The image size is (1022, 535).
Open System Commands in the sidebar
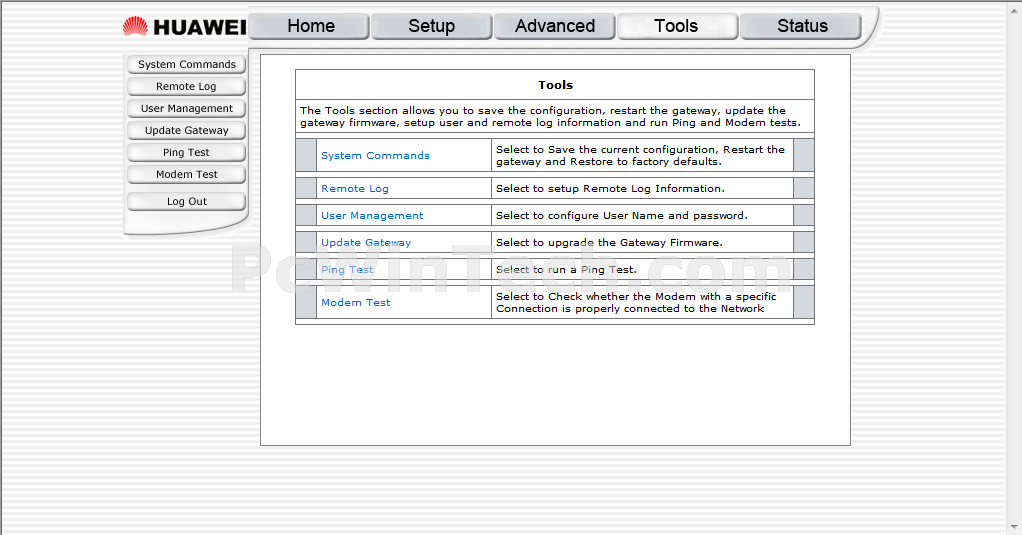pos(186,65)
